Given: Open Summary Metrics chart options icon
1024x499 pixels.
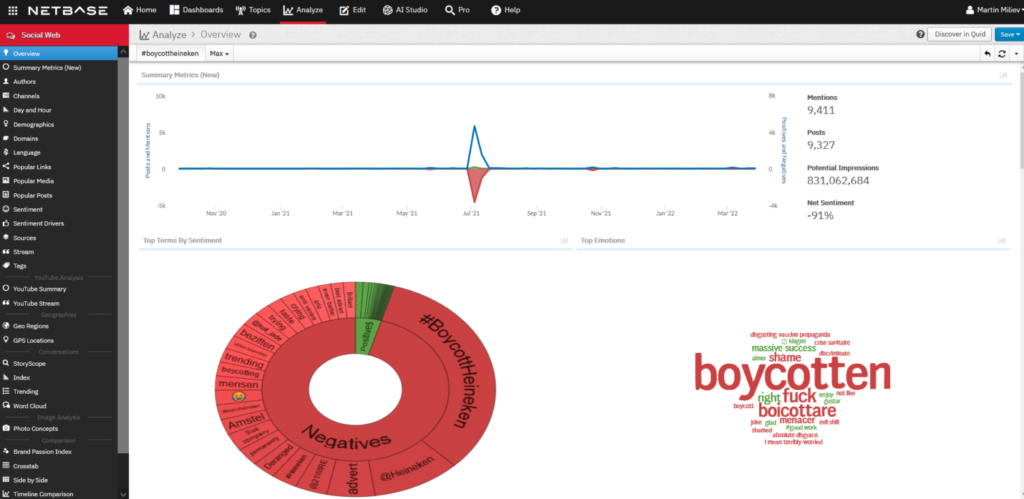Looking at the screenshot, I should [x=1003, y=75].
